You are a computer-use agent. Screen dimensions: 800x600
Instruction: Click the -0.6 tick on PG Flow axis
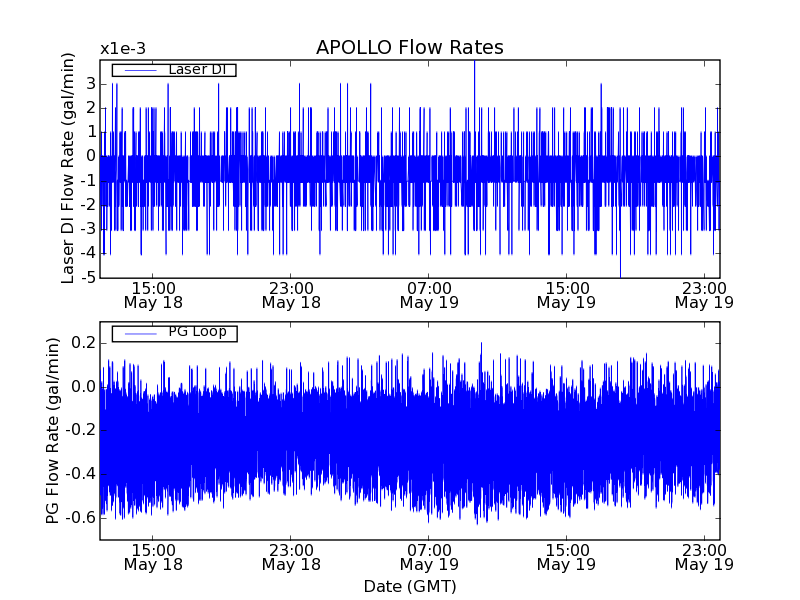click(x=80, y=518)
